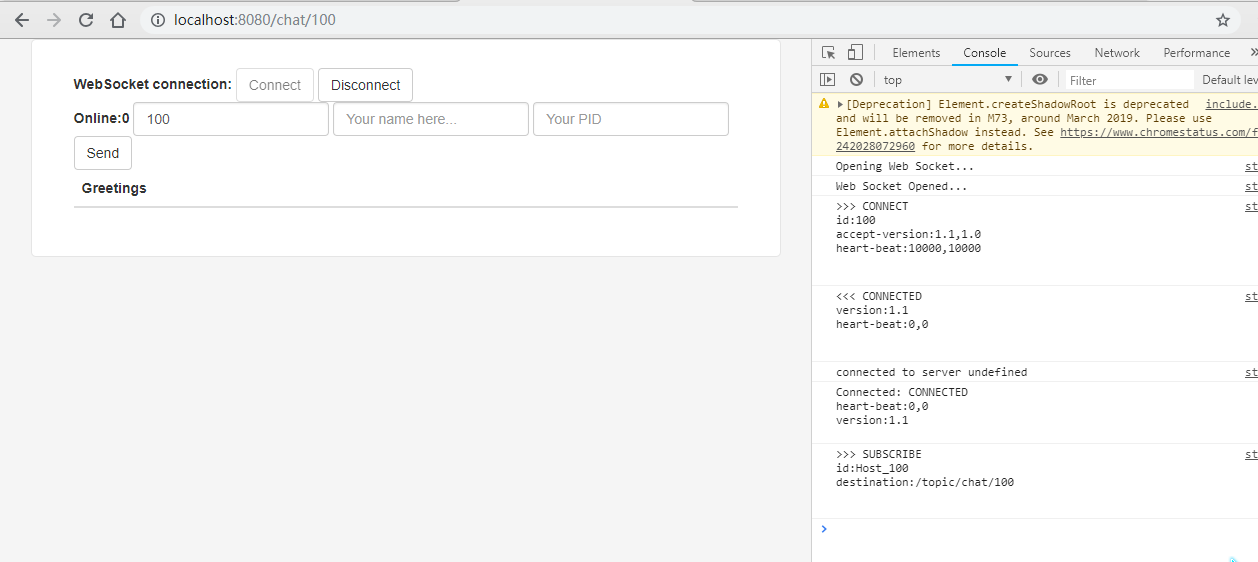1258x562 pixels.
Task: Reload the current page
Action: click(x=86, y=20)
